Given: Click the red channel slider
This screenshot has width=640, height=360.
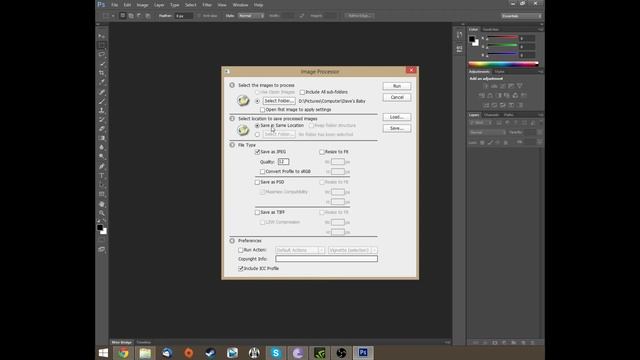Looking at the screenshot, I should (x=502, y=38).
